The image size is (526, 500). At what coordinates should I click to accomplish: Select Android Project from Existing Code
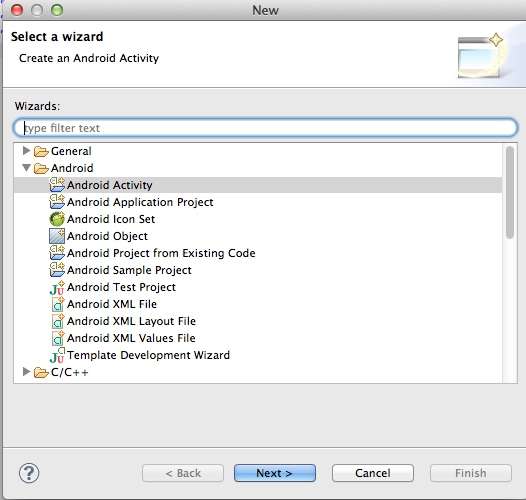[x=161, y=253]
